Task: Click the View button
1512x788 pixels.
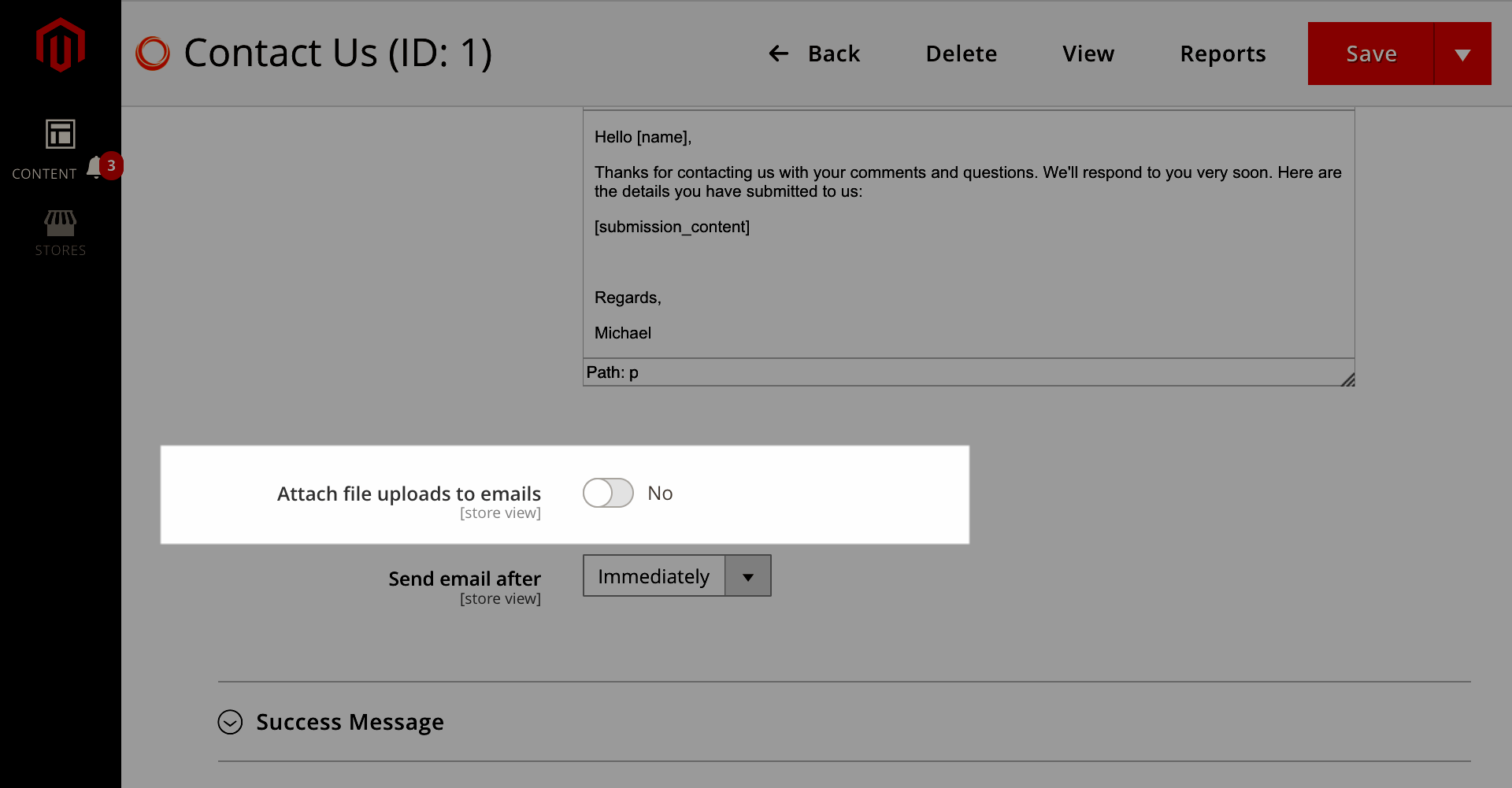Action: (1088, 54)
